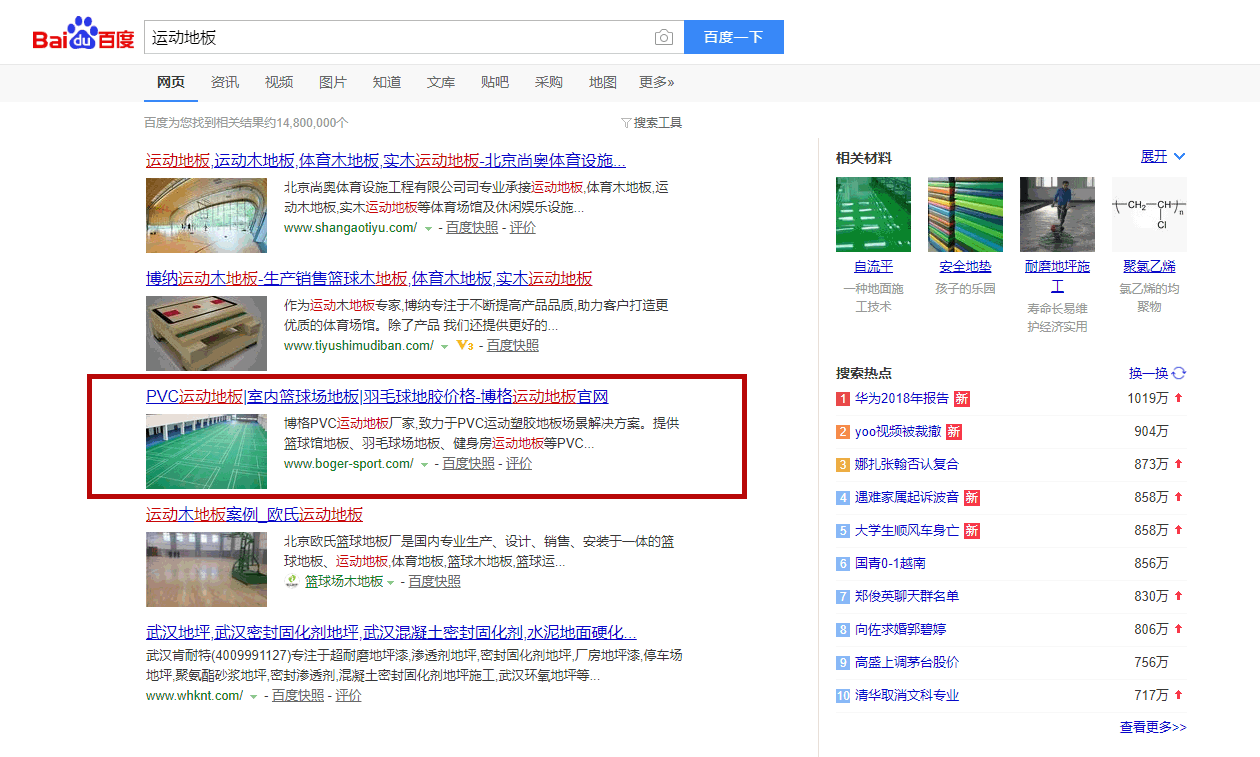Screen dimensions: 1260x757
Task: Switch to the 贴吧 tab
Action: pyautogui.click(x=495, y=82)
